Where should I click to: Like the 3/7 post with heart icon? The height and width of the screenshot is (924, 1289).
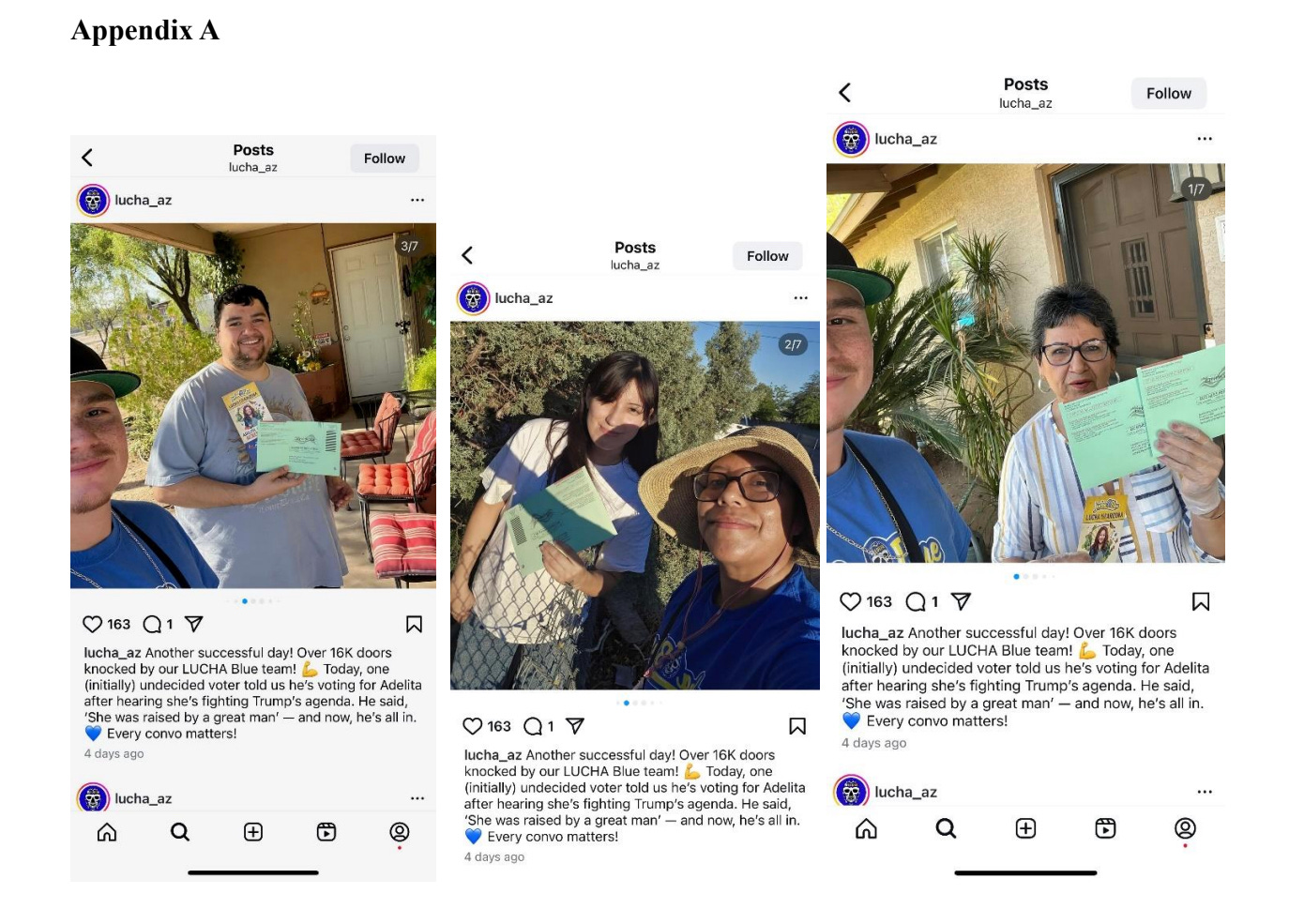pyautogui.click(x=92, y=624)
